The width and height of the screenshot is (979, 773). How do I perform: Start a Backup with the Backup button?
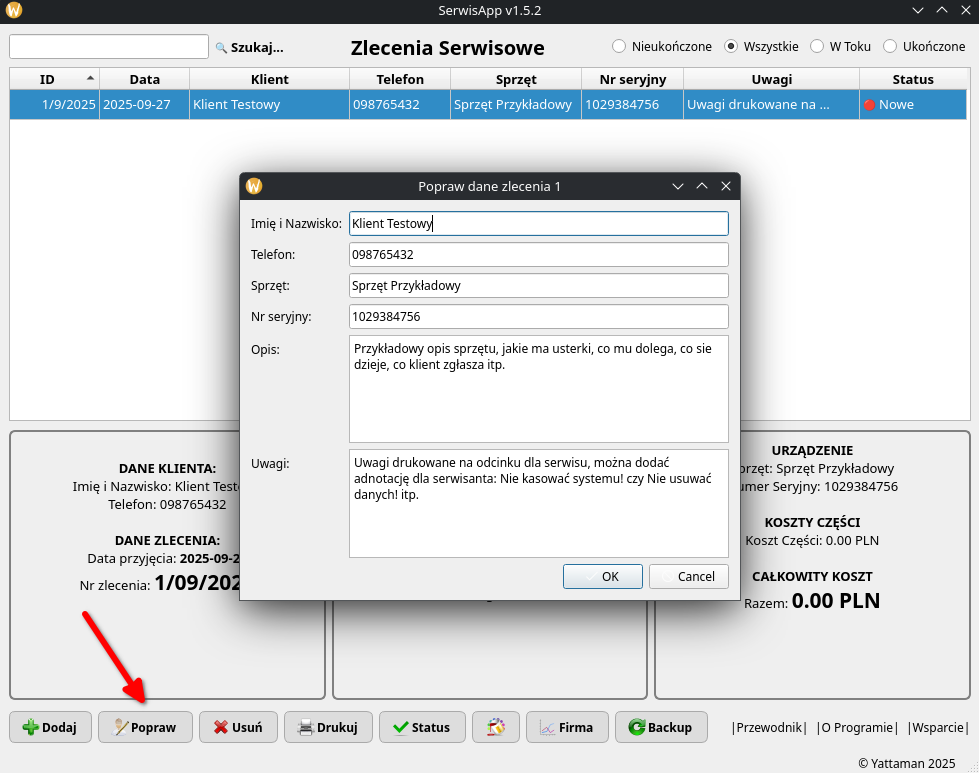(661, 727)
